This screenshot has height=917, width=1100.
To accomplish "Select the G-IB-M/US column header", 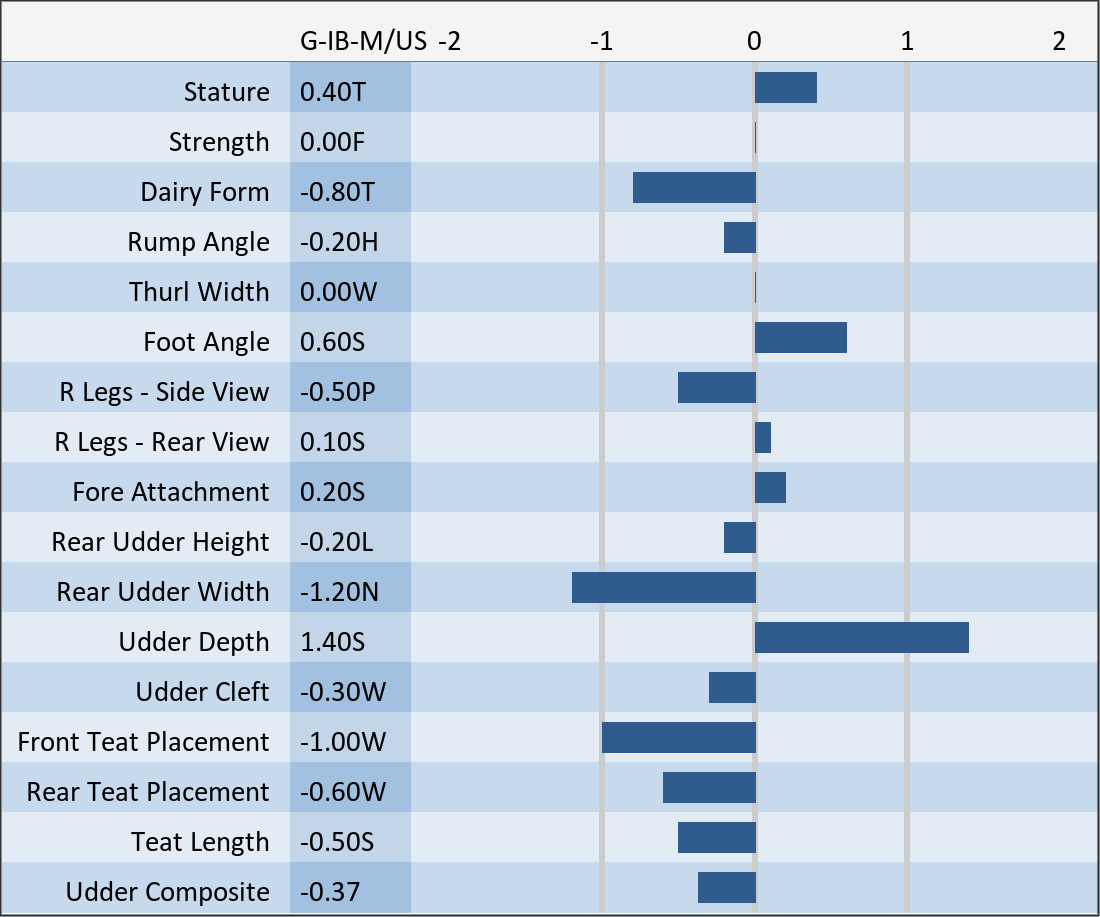I will click(363, 41).
